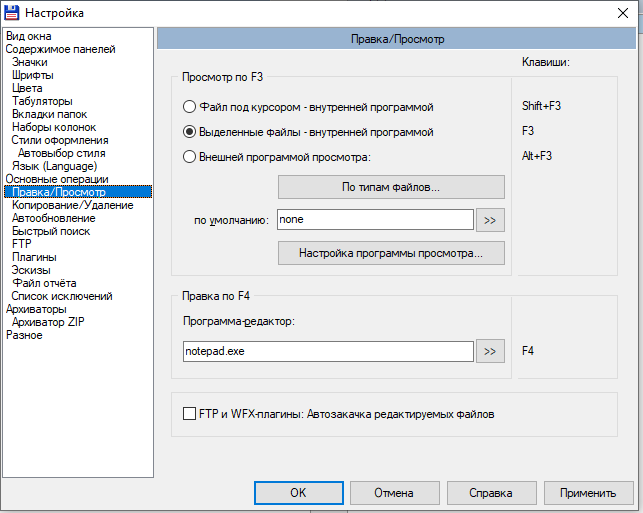Open 'Разное' settings page
643x513 pixels.
[x=24, y=335]
